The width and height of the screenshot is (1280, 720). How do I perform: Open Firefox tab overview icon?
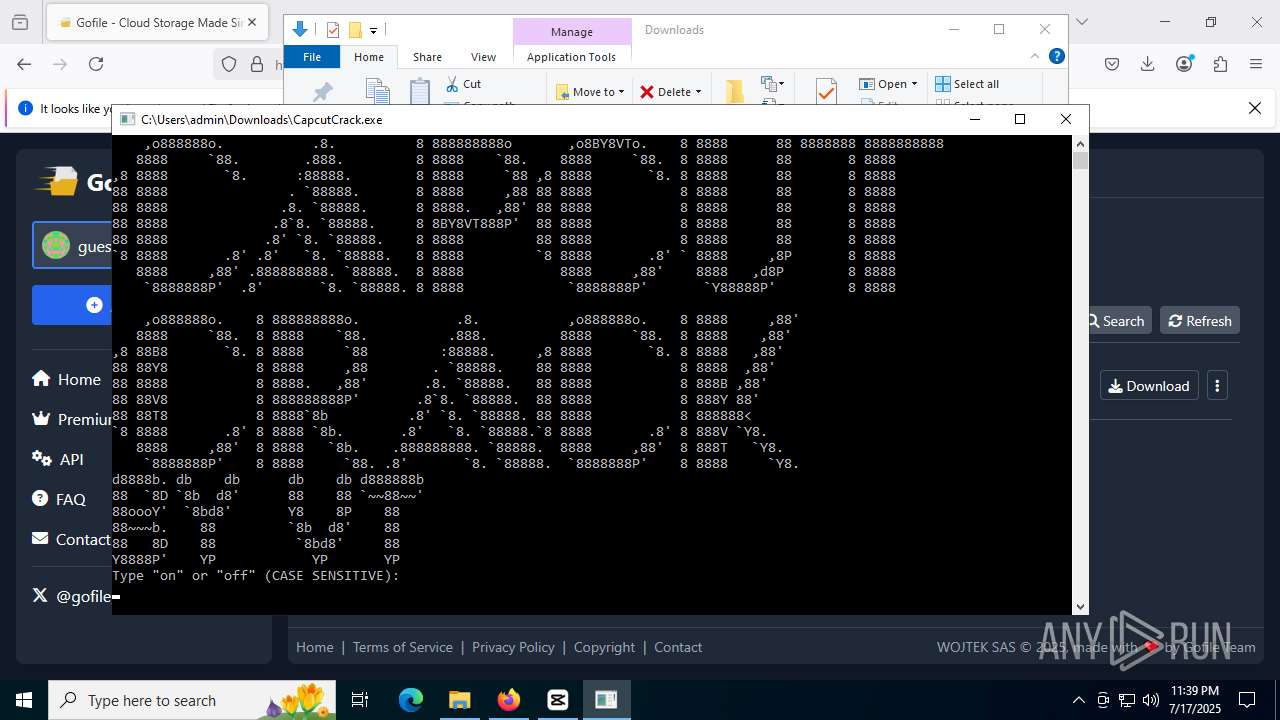coord(22,22)
